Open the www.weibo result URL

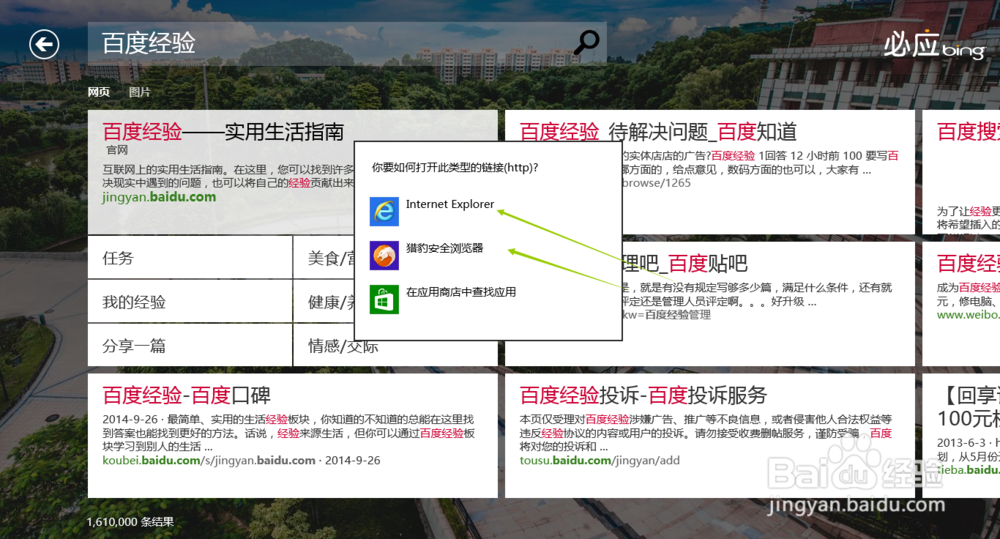pos(967,314)
